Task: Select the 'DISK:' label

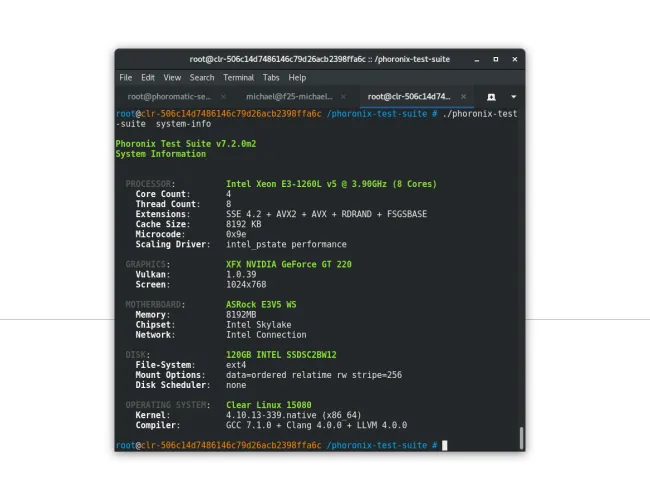Action: pyautogui.click(x=138, y=355)
